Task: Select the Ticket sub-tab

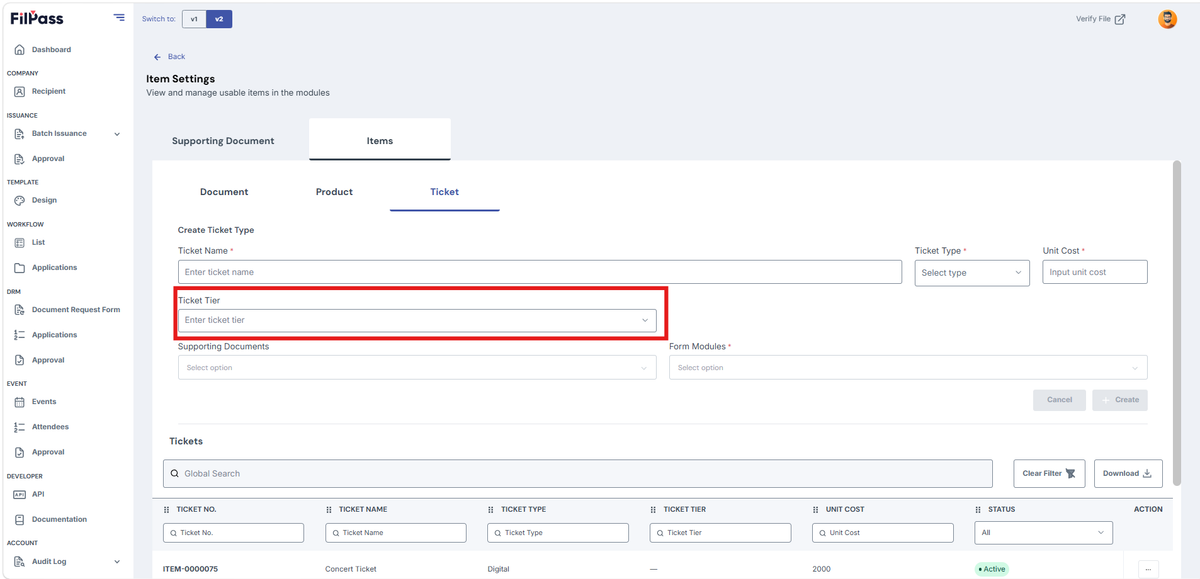Action: coord(445,192)
